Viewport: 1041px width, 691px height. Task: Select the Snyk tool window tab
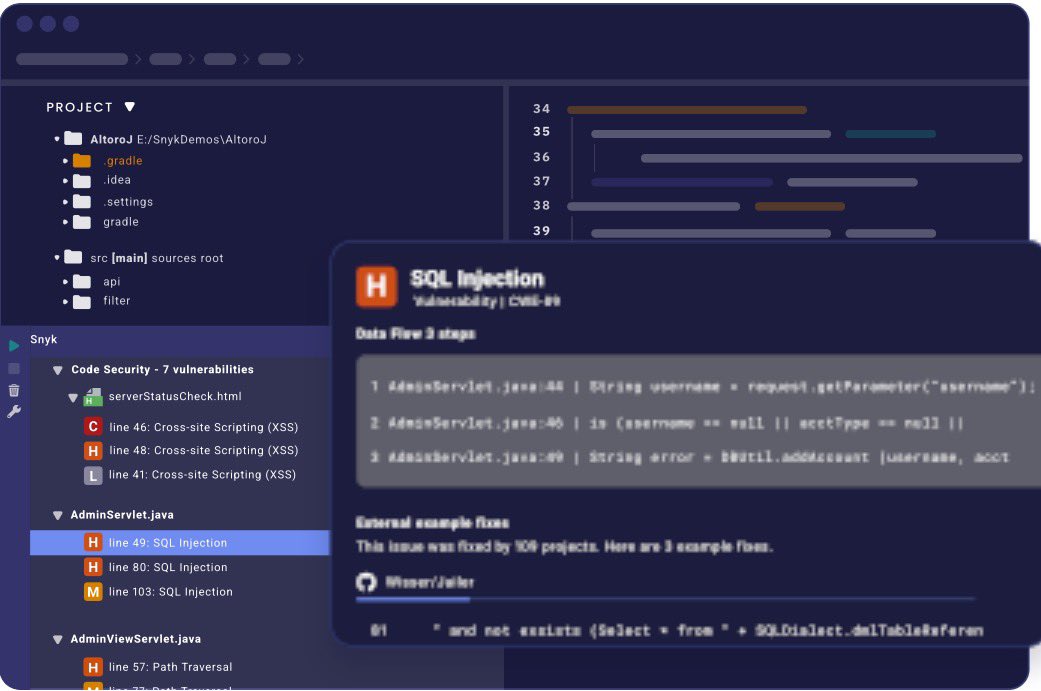coord(44,340)
